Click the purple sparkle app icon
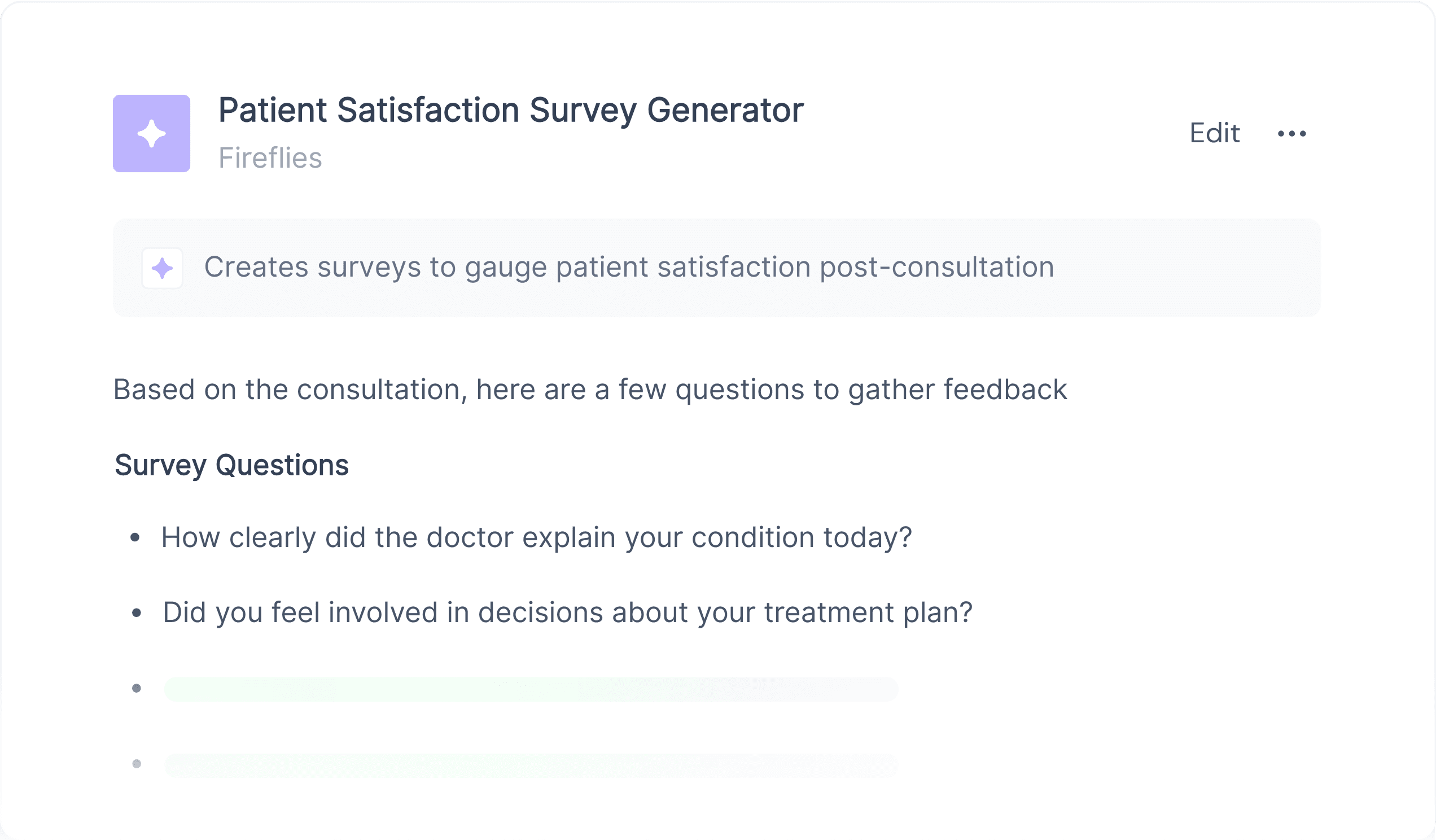 (x=152, y=133)
